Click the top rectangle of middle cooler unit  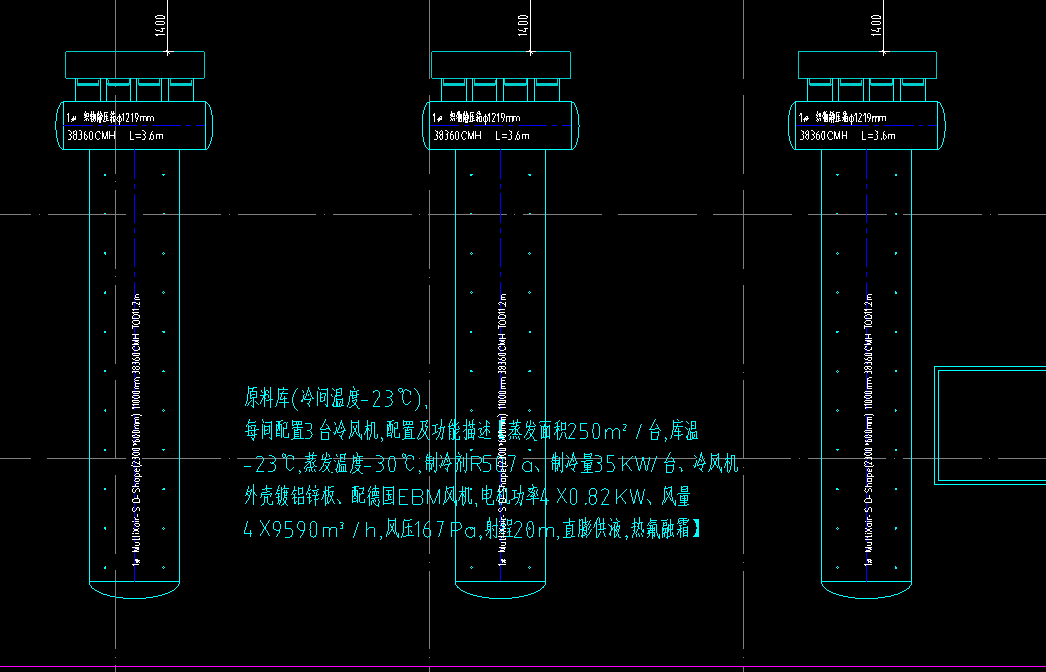pos(500,64)
